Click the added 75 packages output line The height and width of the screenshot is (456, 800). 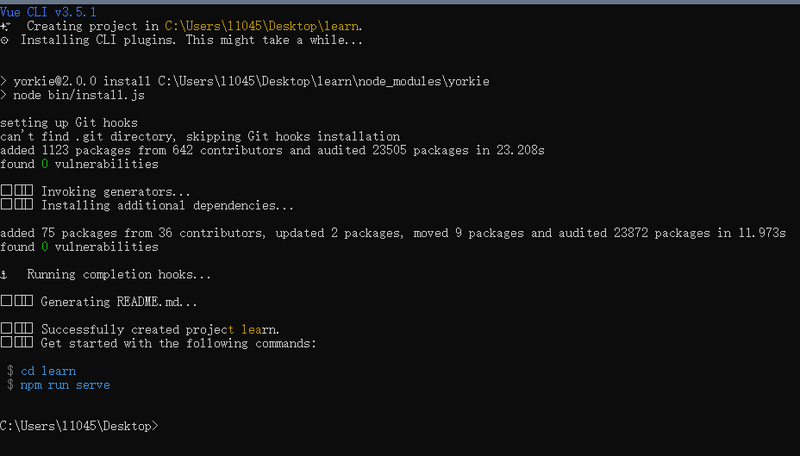pyautogui.click(x=392, y=233)
